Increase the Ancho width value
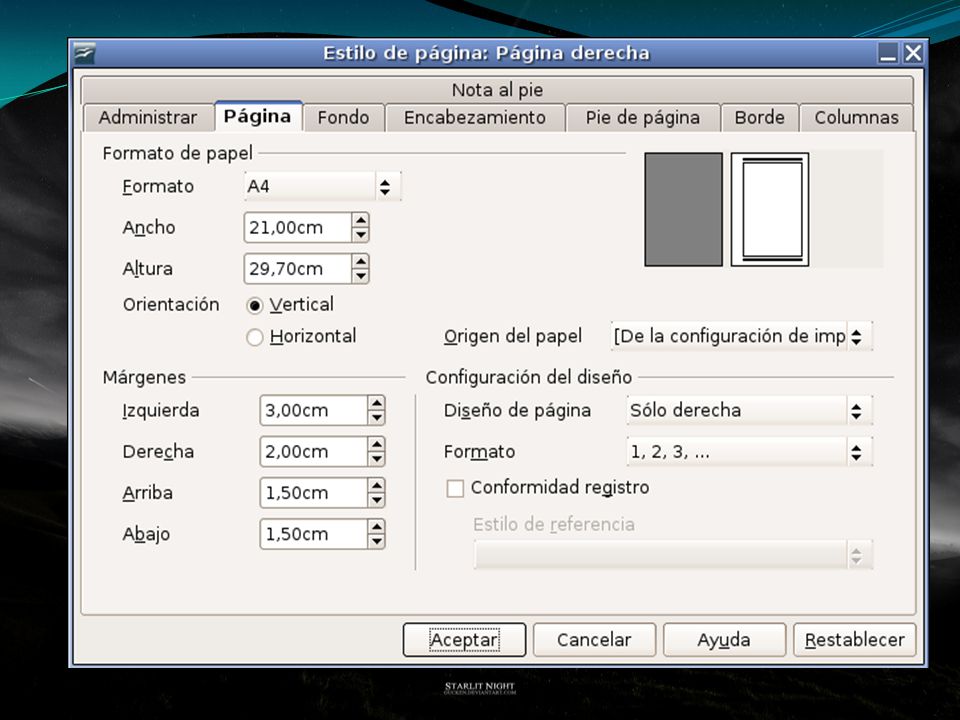The height and width of the screenshot is (720, 960). tap(361, 220)
